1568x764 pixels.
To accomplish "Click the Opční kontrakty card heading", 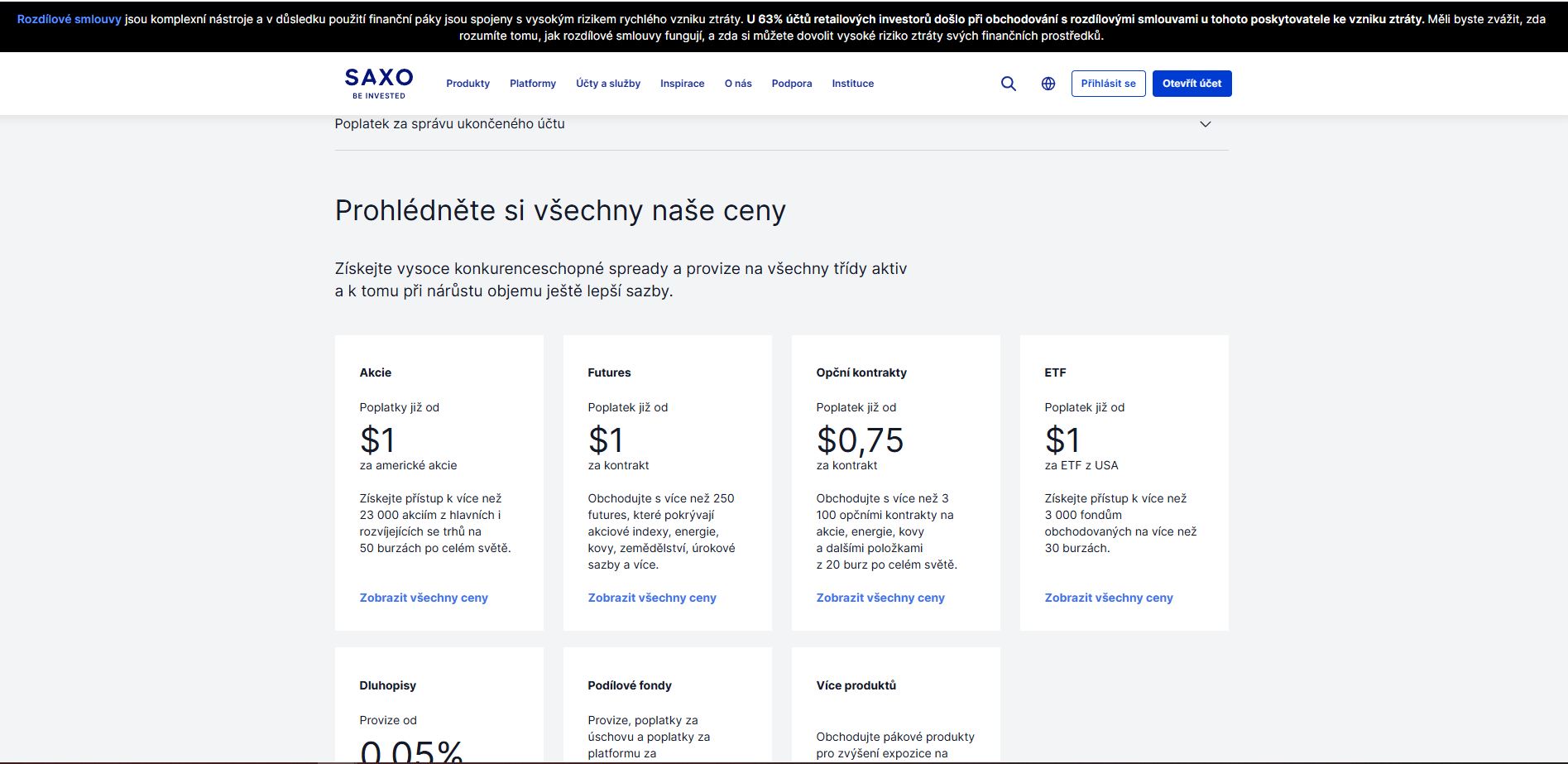I will tap(861, 372).
